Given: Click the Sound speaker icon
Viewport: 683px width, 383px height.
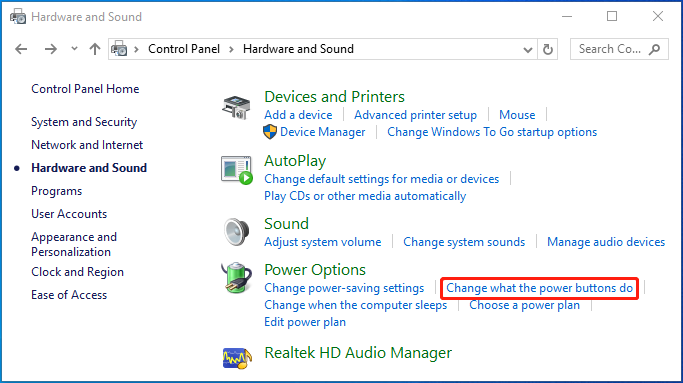Looking at the screenshot, I should tap(237, 232).
